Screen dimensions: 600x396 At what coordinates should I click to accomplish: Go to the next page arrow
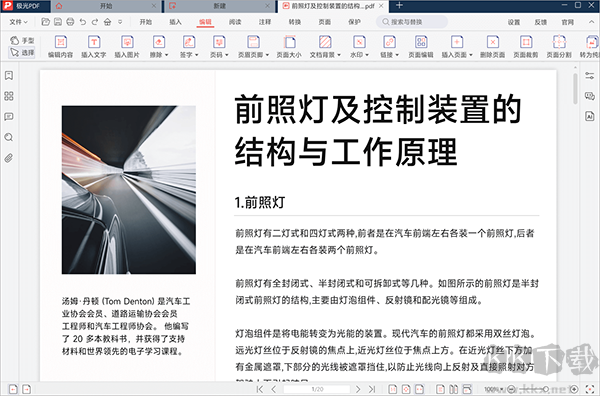point(358,389)
